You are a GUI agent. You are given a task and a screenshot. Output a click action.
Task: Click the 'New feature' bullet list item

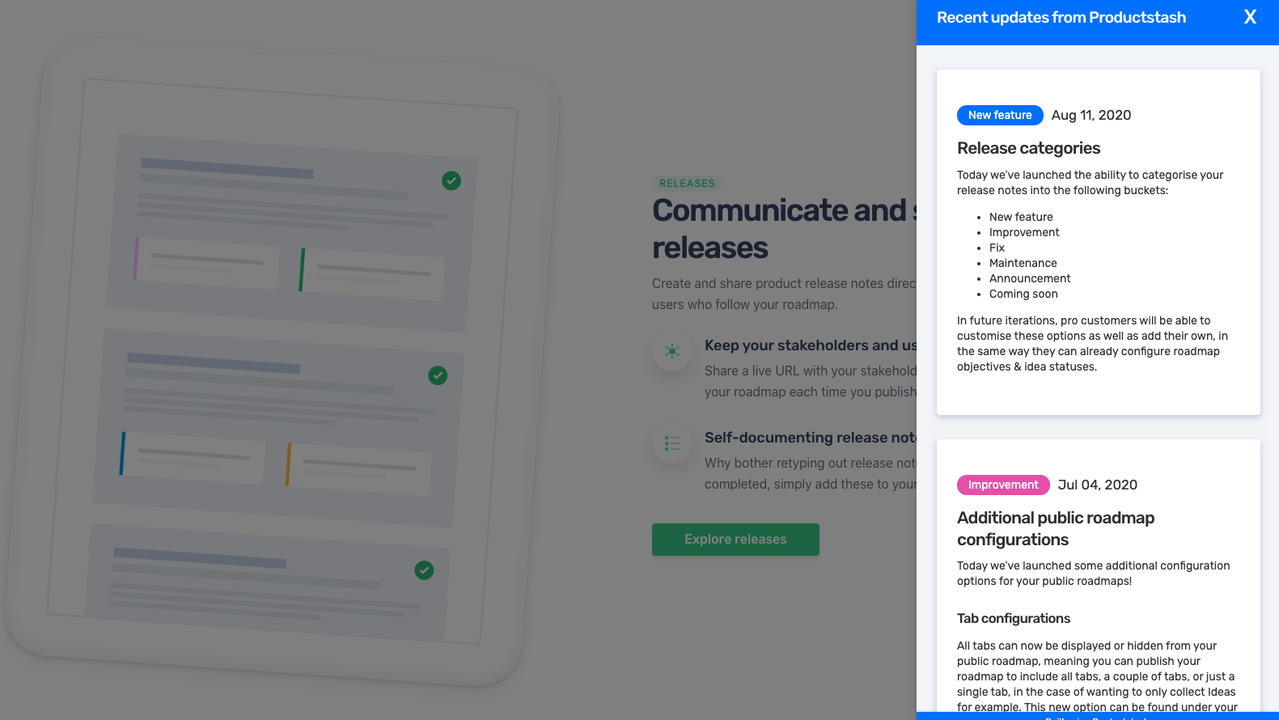tap(1021, 217)
